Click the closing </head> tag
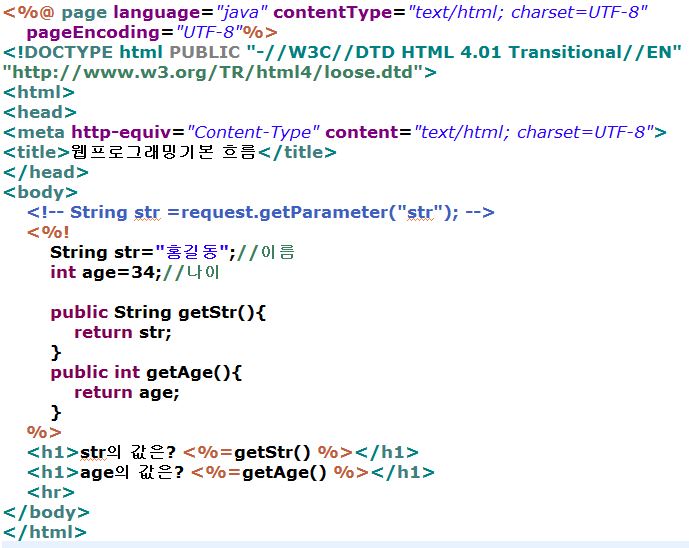This screenshot has width=689, height=548. (46, 172)
